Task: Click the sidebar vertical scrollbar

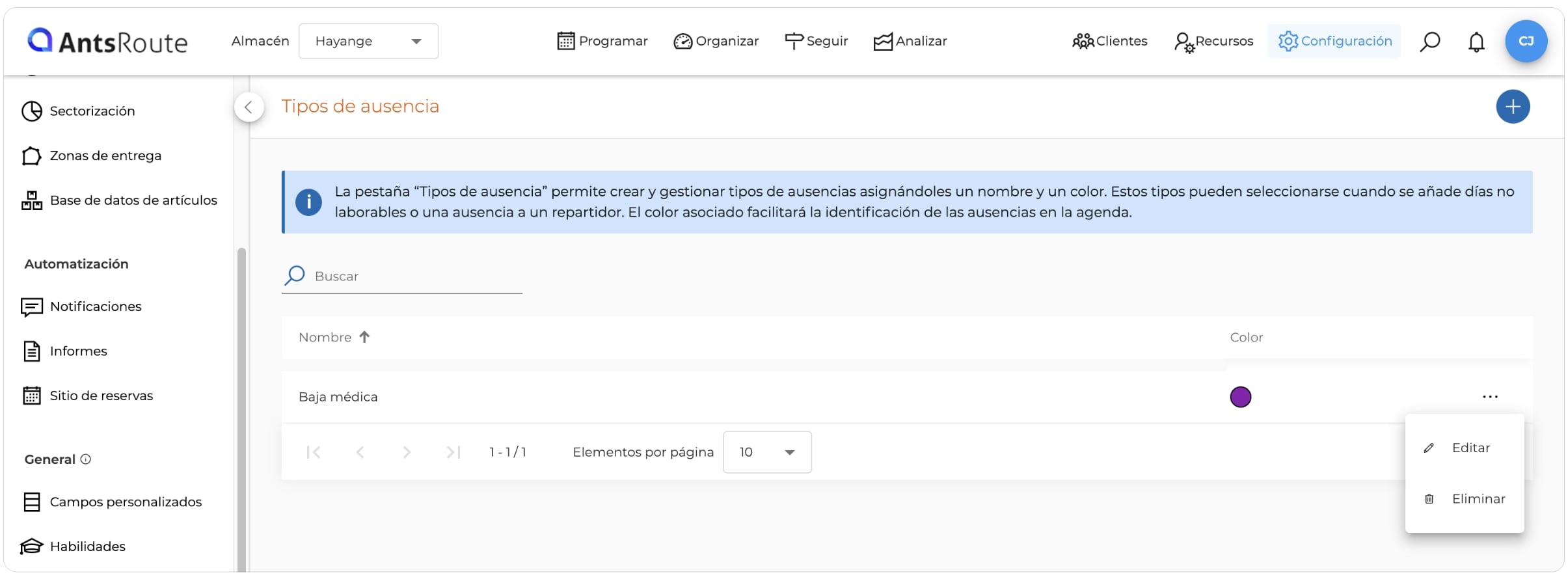Action: [241, 410]
